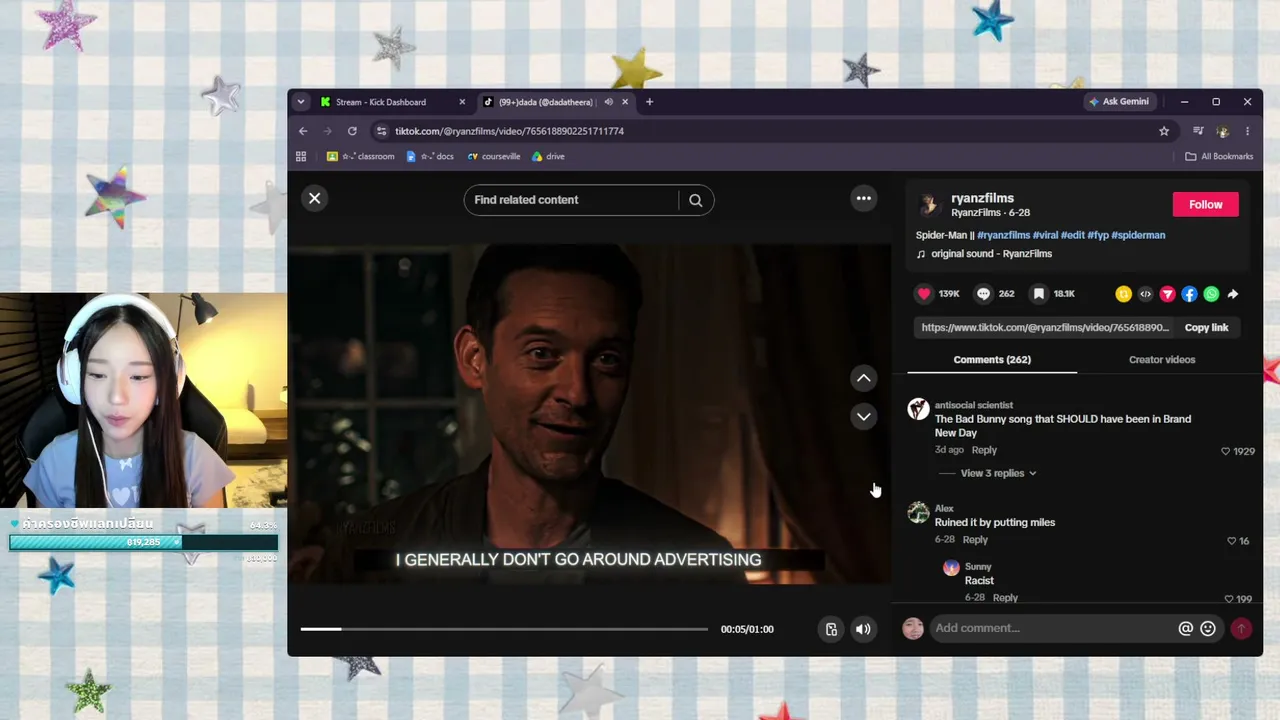The width and height of the screenshot is (1280, 720).
Task: Click the search magnifier beside Find related content
Action: click(x=696, y=200)
